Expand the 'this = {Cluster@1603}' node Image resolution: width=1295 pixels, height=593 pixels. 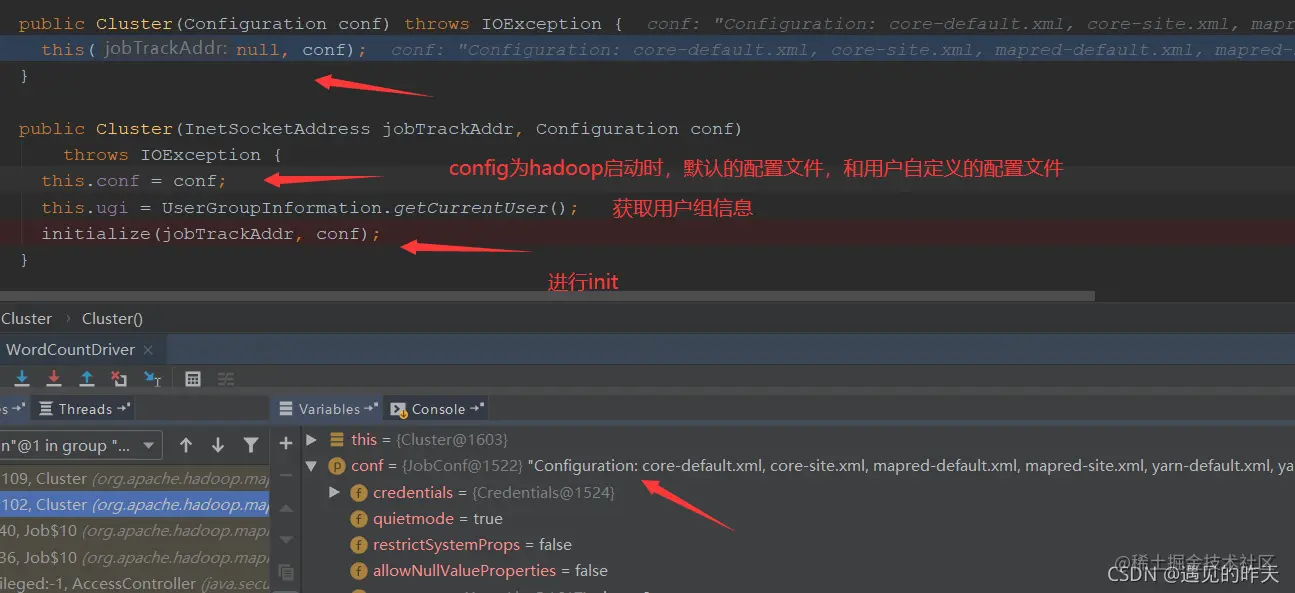[x=311, y=440]
